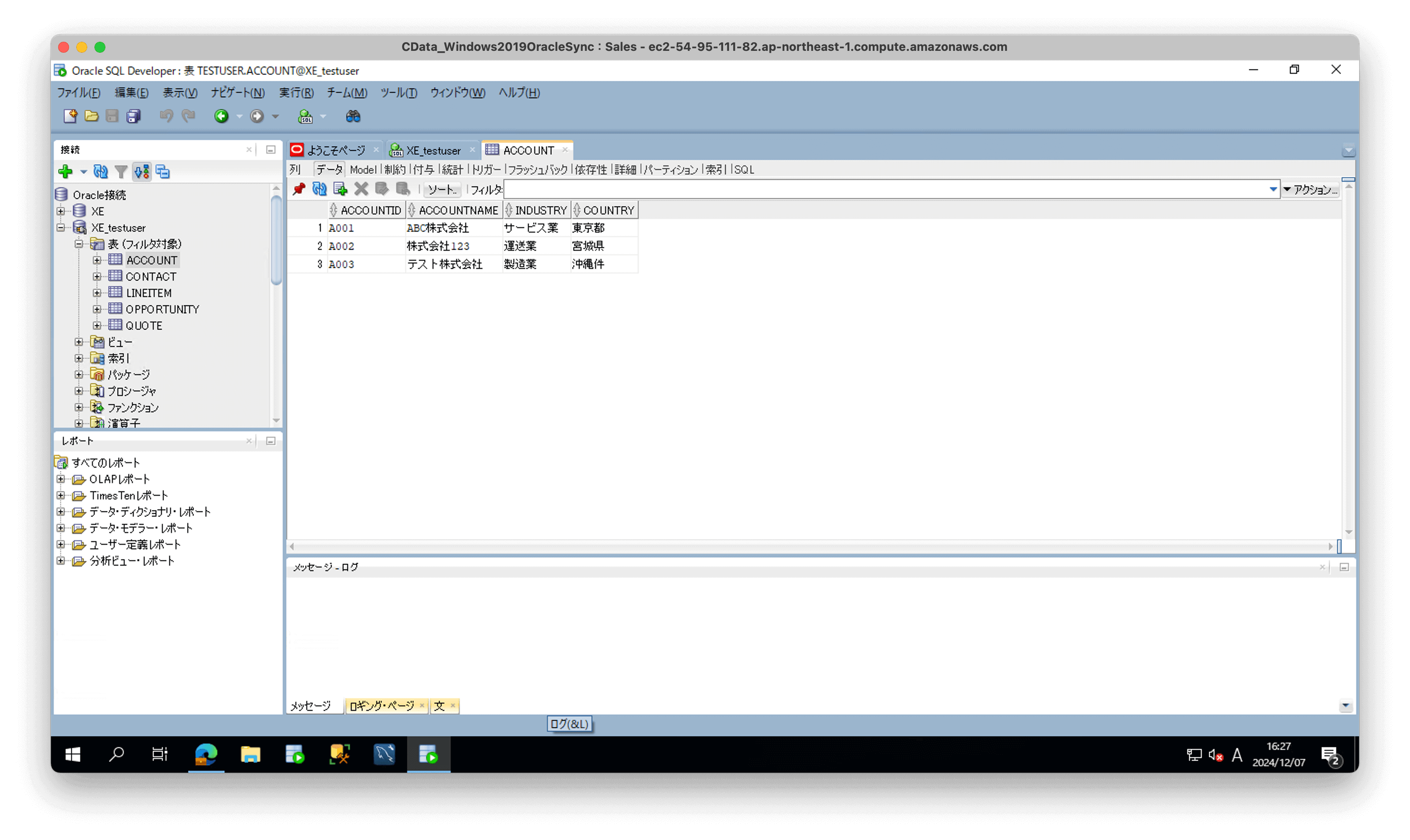This screenshot has width=1410, height=840.
Task: Click the Delete Row icon
Action: 361,189
